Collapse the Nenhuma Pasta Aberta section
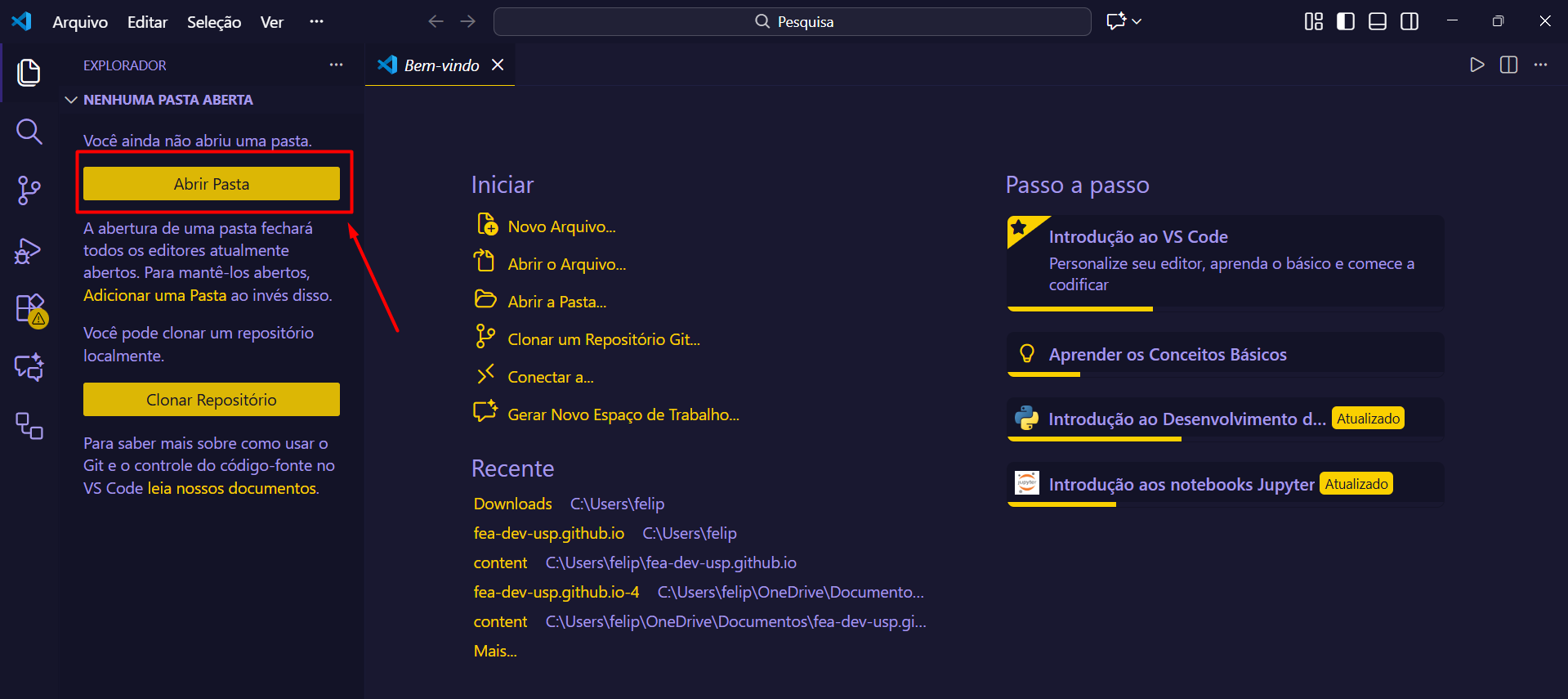This screenshot has width=1568, height=699. pyautogui.click(x=71, y=100)
